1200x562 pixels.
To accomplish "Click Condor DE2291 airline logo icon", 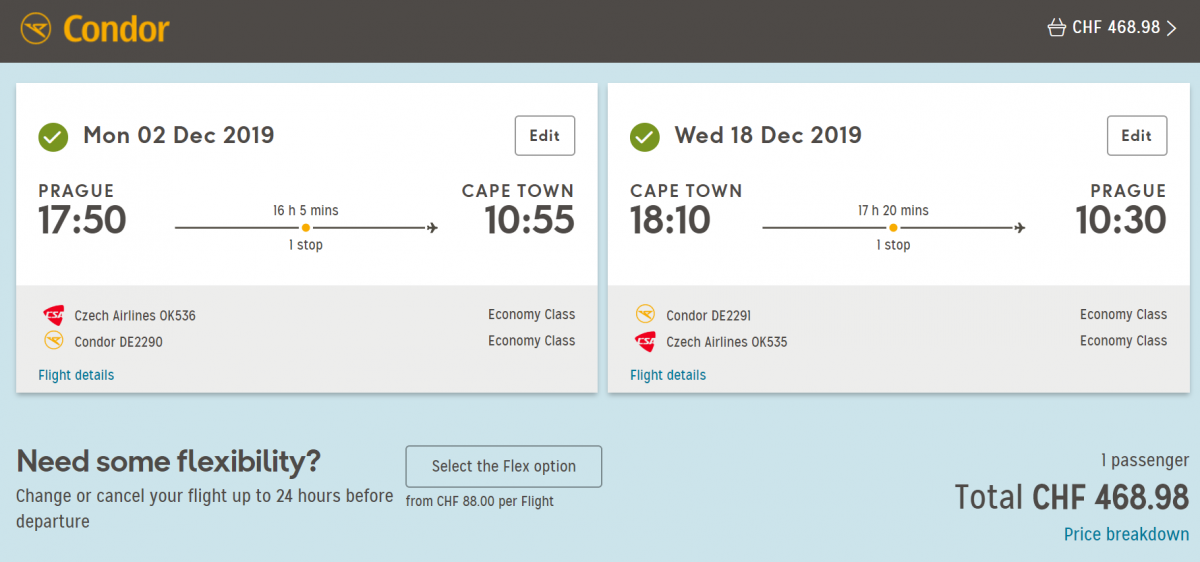I will pos(645,315).
